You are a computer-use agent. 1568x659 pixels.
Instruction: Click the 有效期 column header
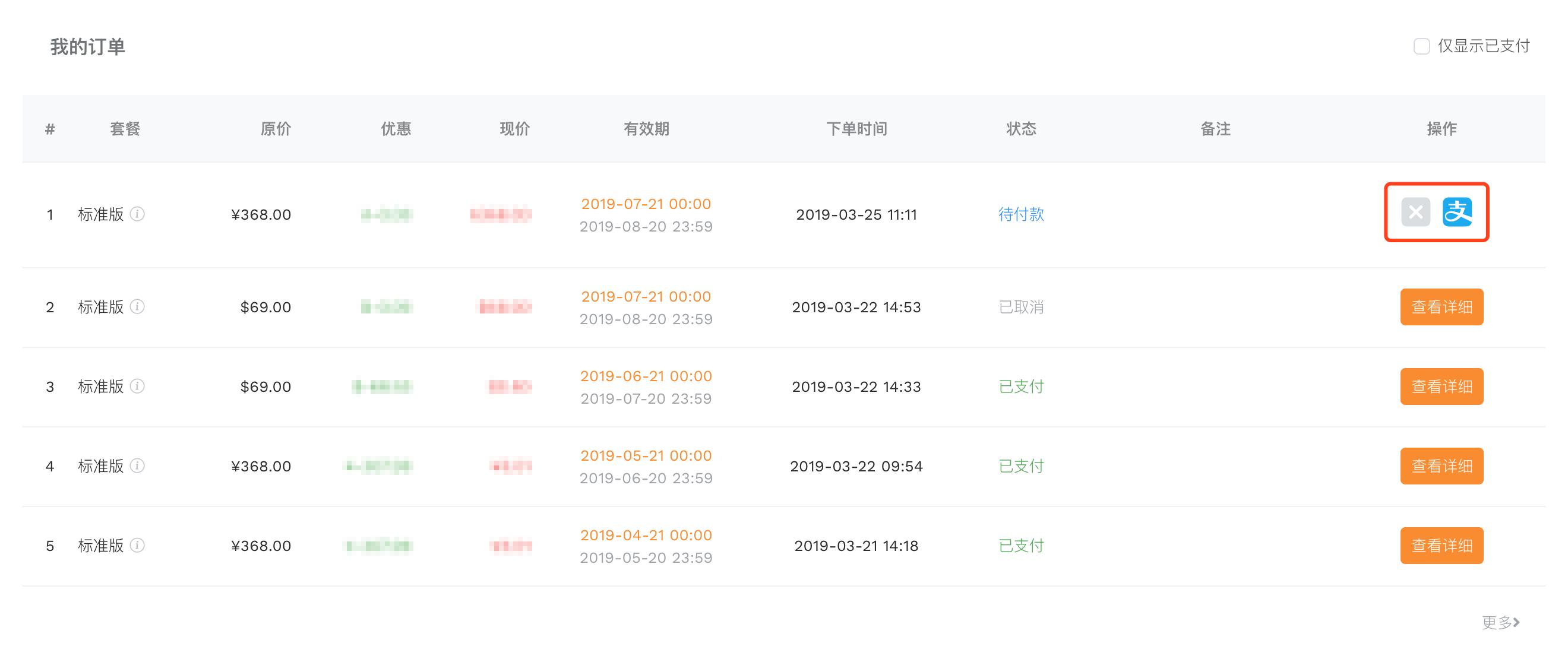[x=646, y=128]
